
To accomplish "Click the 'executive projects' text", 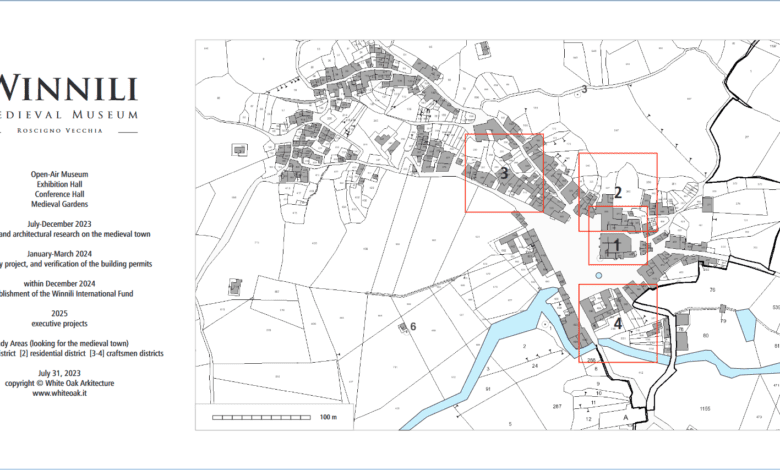I will pyautogui.click(x=60, y=323).
